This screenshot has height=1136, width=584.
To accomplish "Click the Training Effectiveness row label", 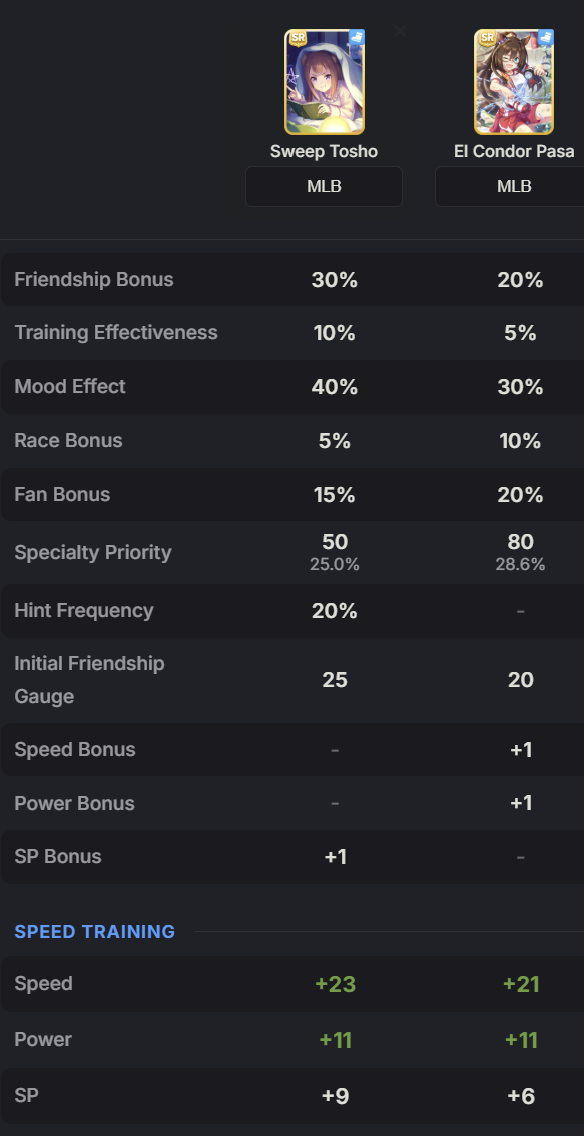I will coord(116,333).
